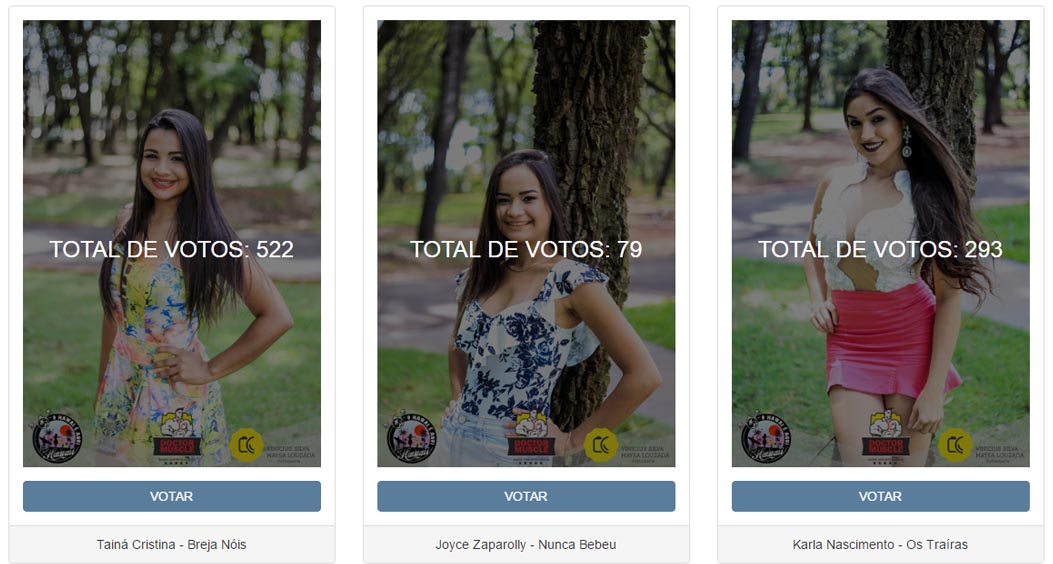
Task: Click the 'TOTAL DE VOTOS: 293' overlay text
Action: pyautogui.click(x=880, y=249)
